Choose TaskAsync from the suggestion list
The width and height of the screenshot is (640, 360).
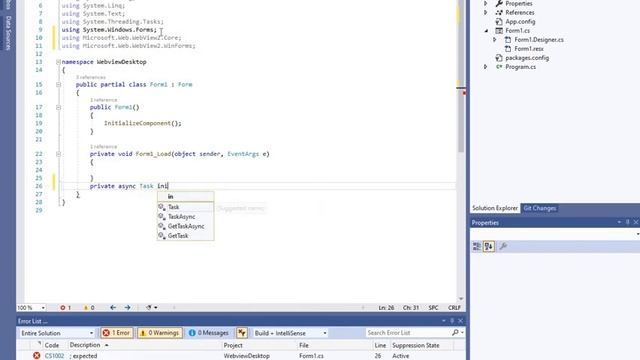tap(185, 217)
